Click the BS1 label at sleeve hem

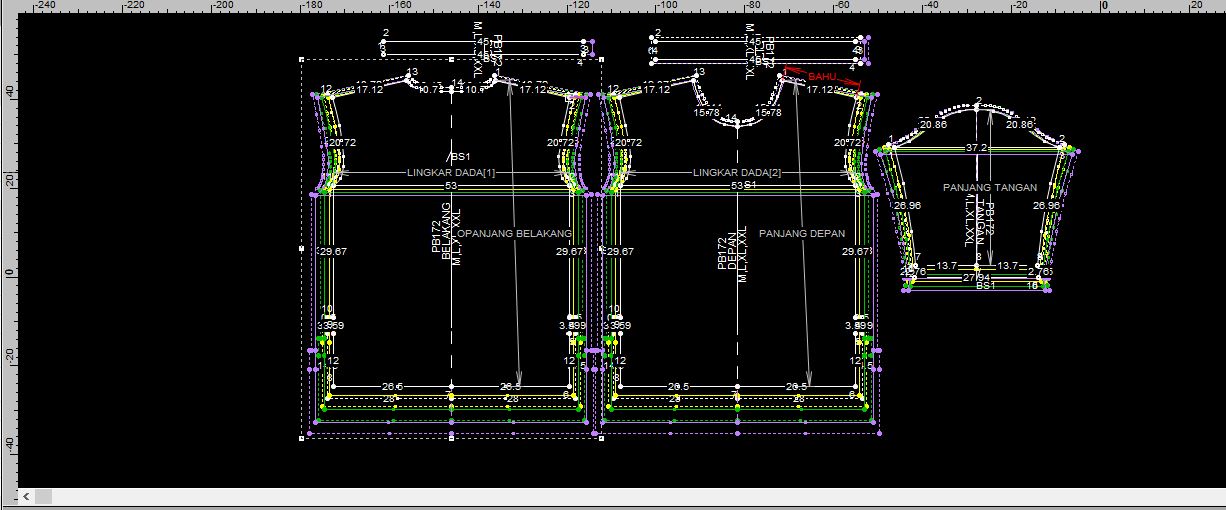[985, 286]
